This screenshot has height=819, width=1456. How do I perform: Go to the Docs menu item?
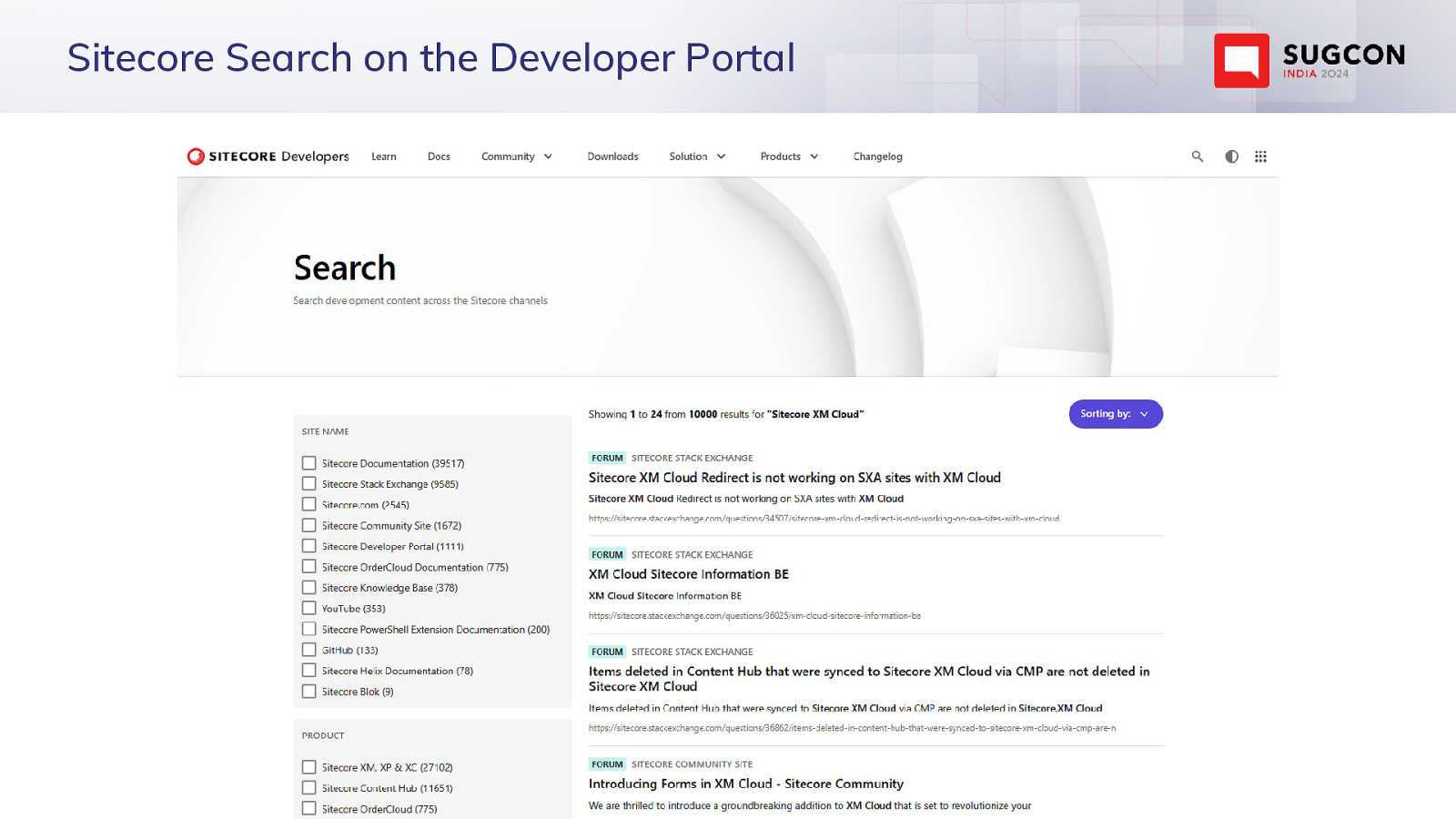tap(439, 157)
